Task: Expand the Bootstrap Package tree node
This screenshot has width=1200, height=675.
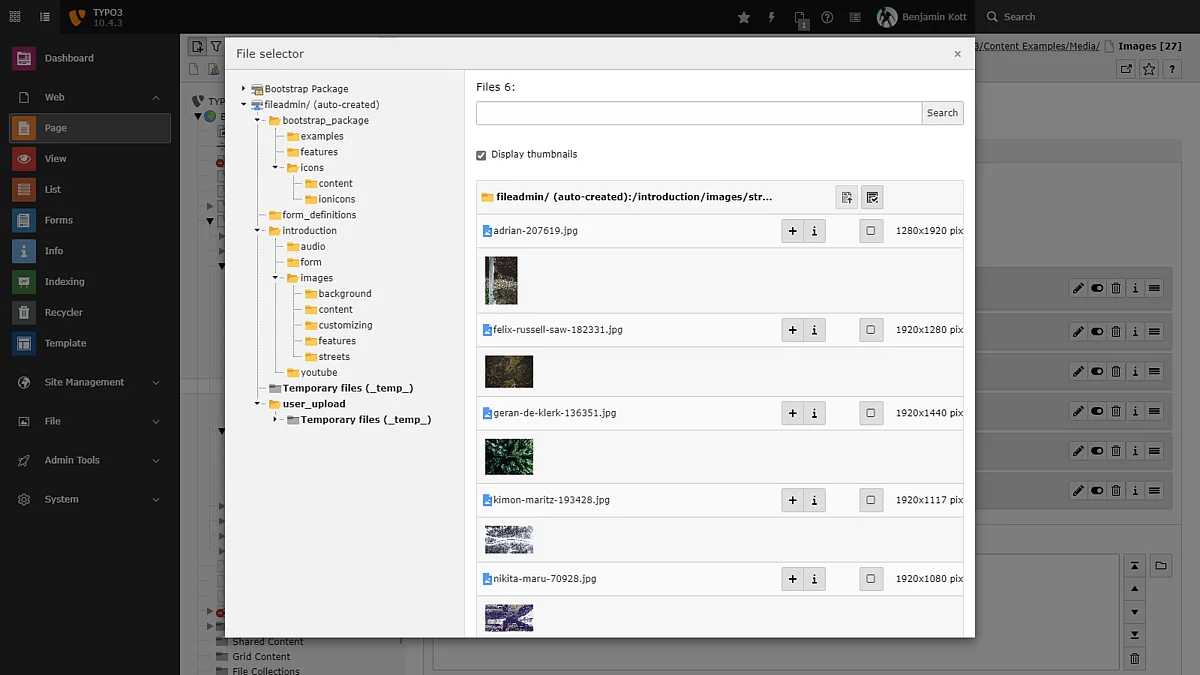Action: click(243, 89)
